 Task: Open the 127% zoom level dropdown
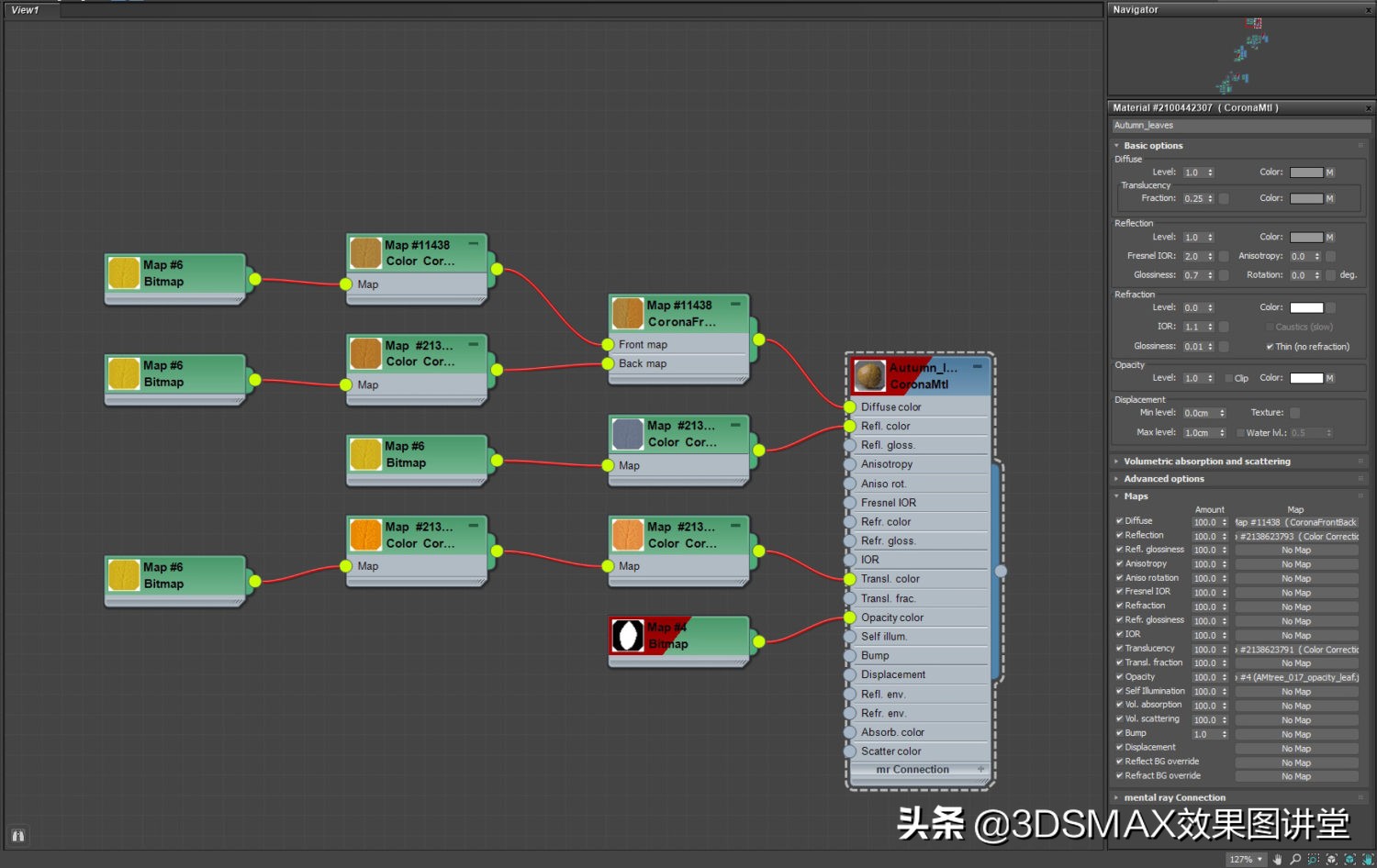click(1247, 860)
